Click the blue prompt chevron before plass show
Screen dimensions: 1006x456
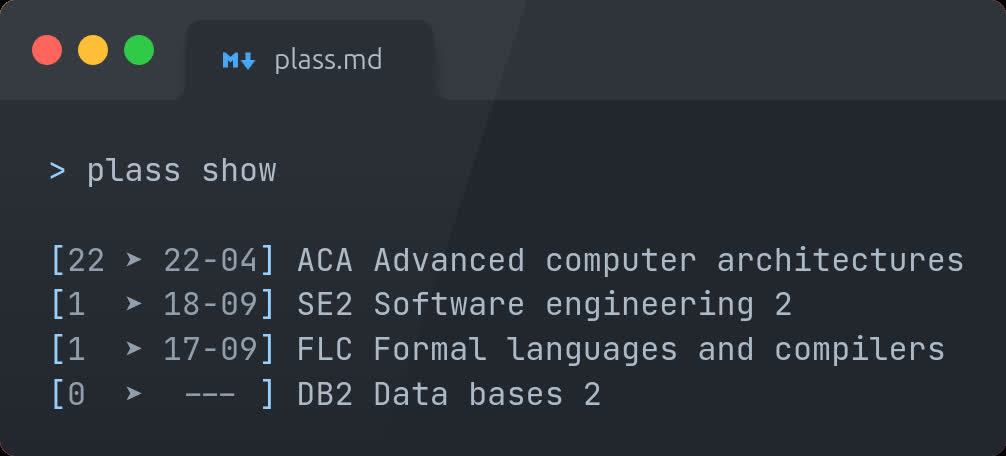click(58, 171)
